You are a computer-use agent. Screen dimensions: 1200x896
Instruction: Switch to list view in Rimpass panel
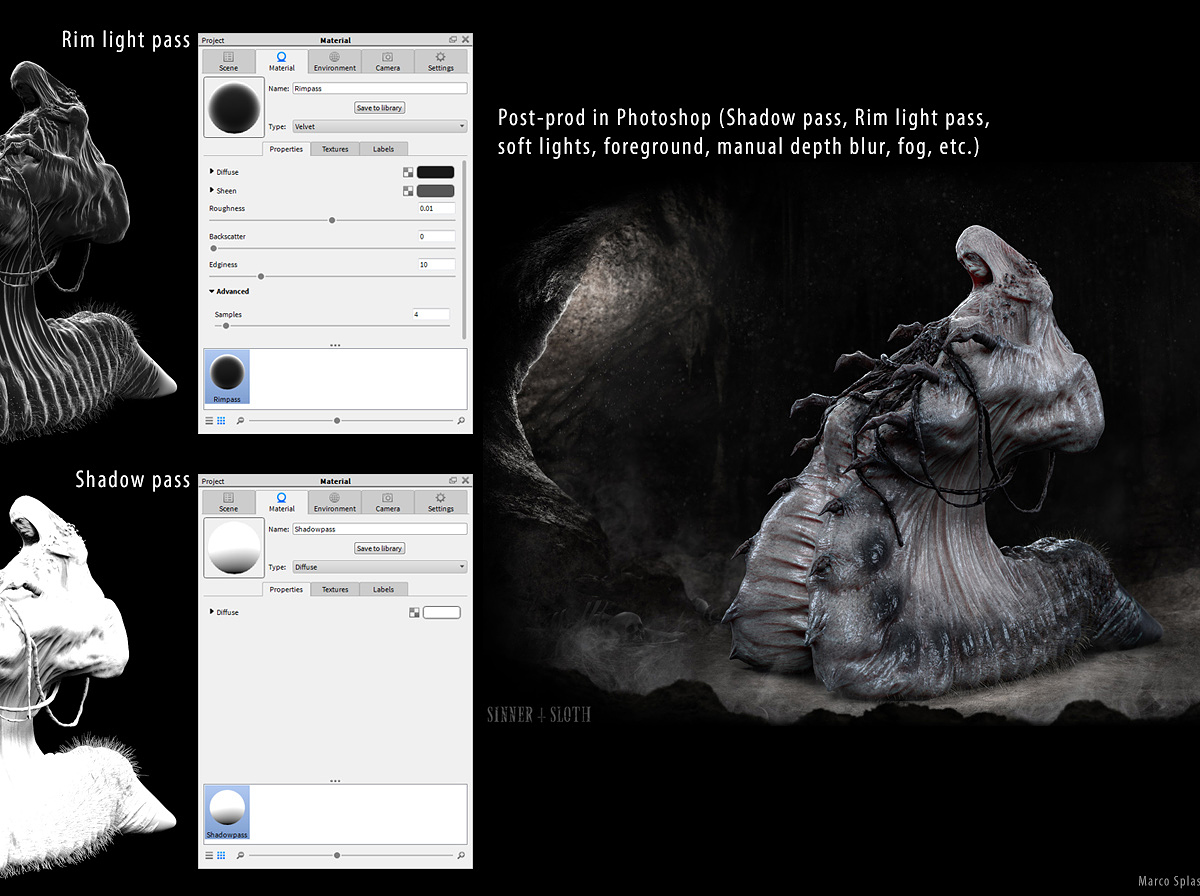[210, 421]
